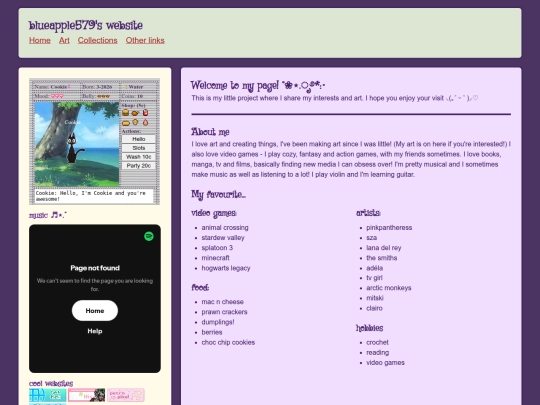Click 'dumplings!' list item

pos(218,322)
